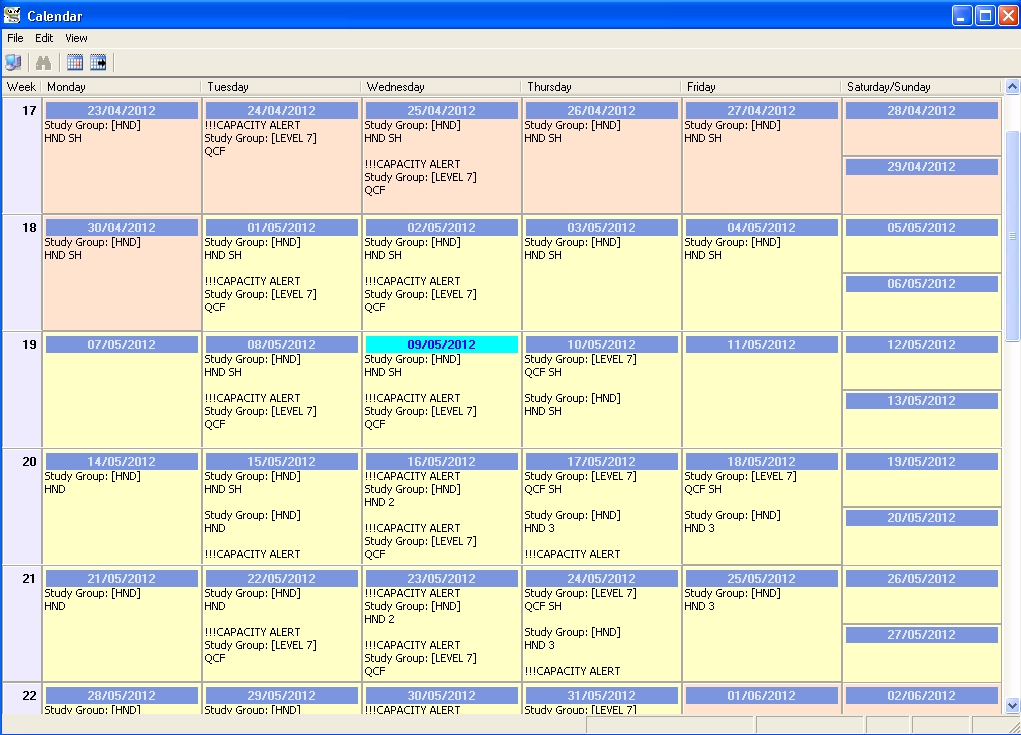
Task: Select the date header 24/04/2012
Action: point(281,111)
